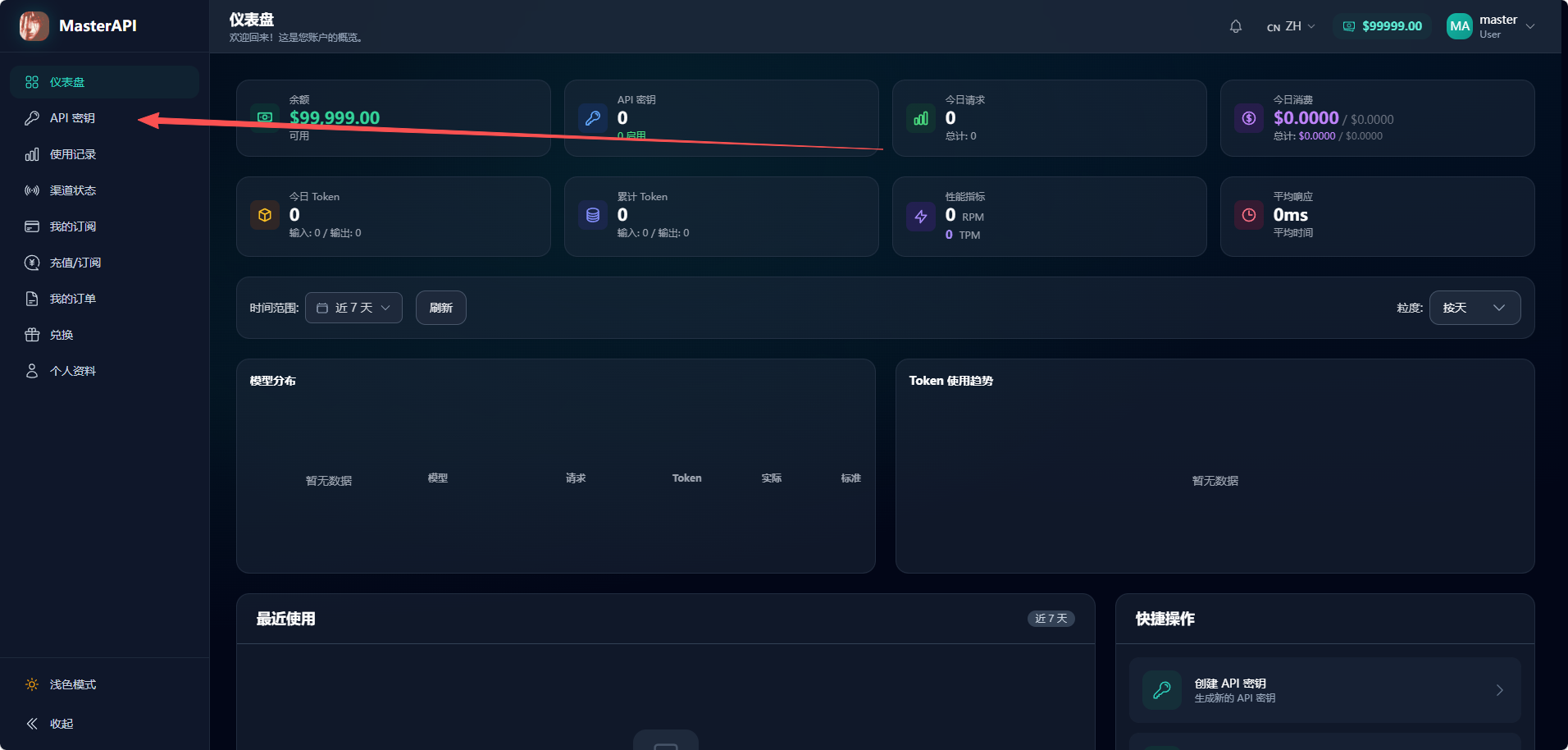Click the RPM label in 性能指标 card
This screenshot has height=750, width=1568.
973,217
